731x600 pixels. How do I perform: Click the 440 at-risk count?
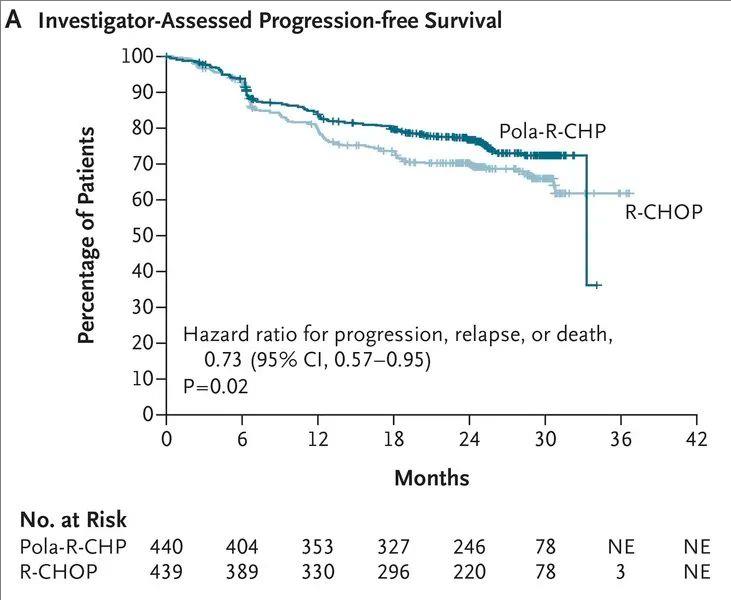point(167,547)
